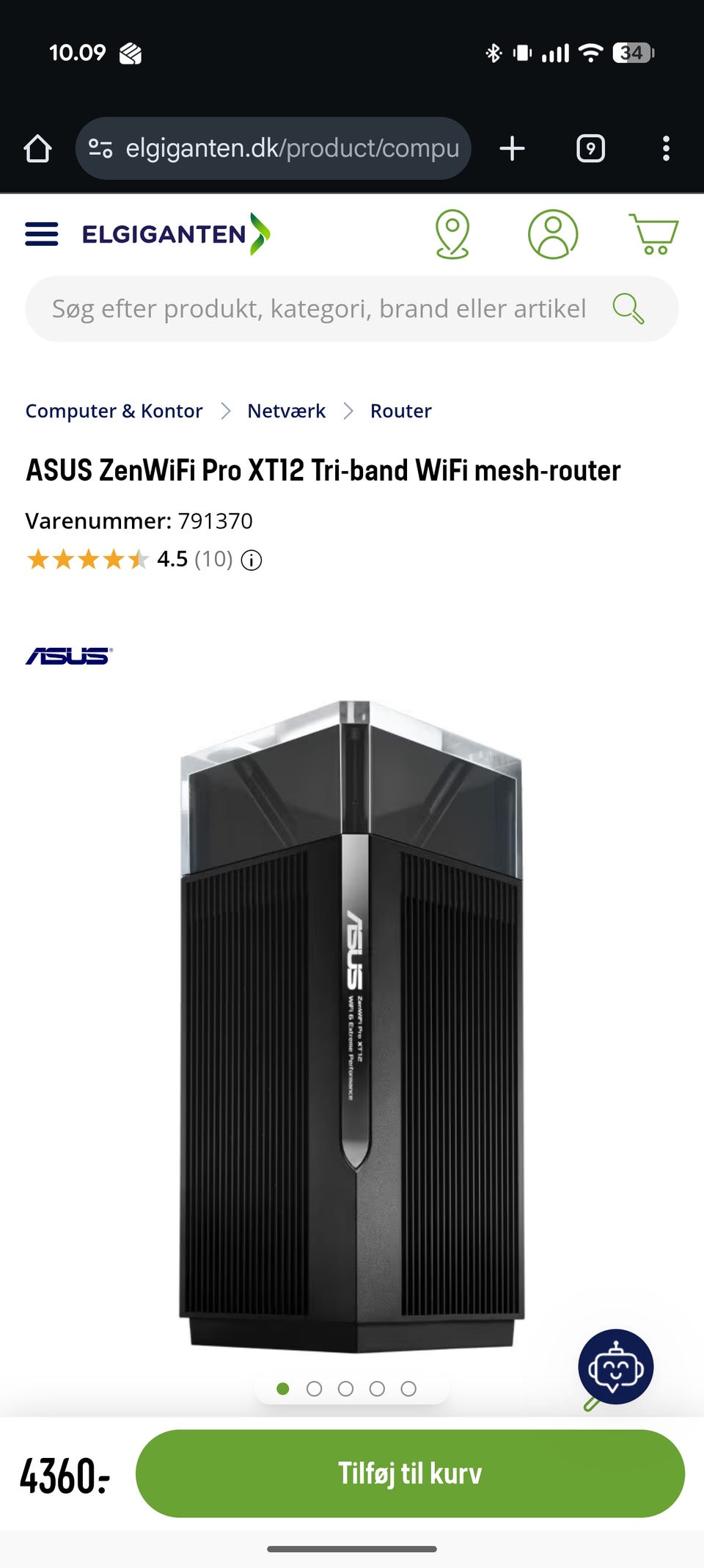Open the user account icon

[x=553, y=234]
